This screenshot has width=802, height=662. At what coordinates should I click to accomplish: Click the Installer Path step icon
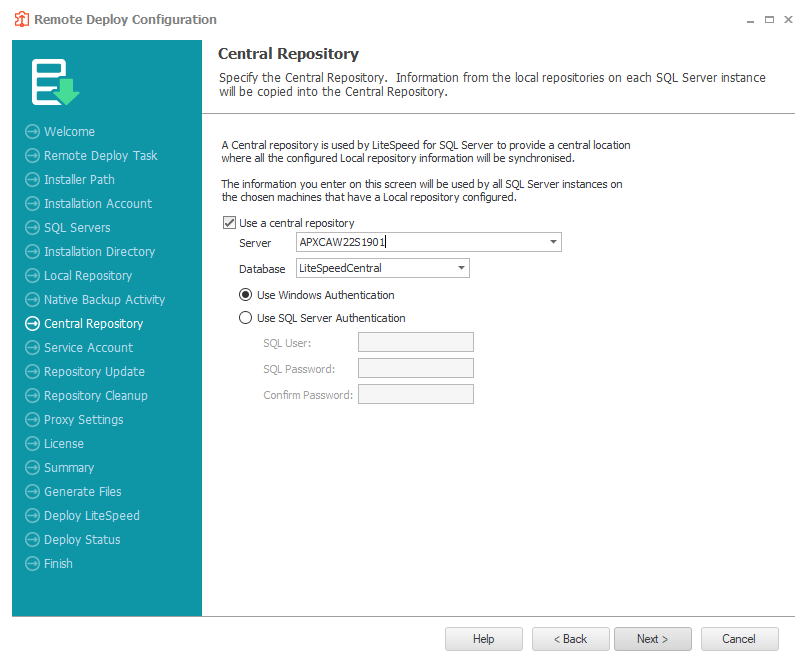point(32,180)
